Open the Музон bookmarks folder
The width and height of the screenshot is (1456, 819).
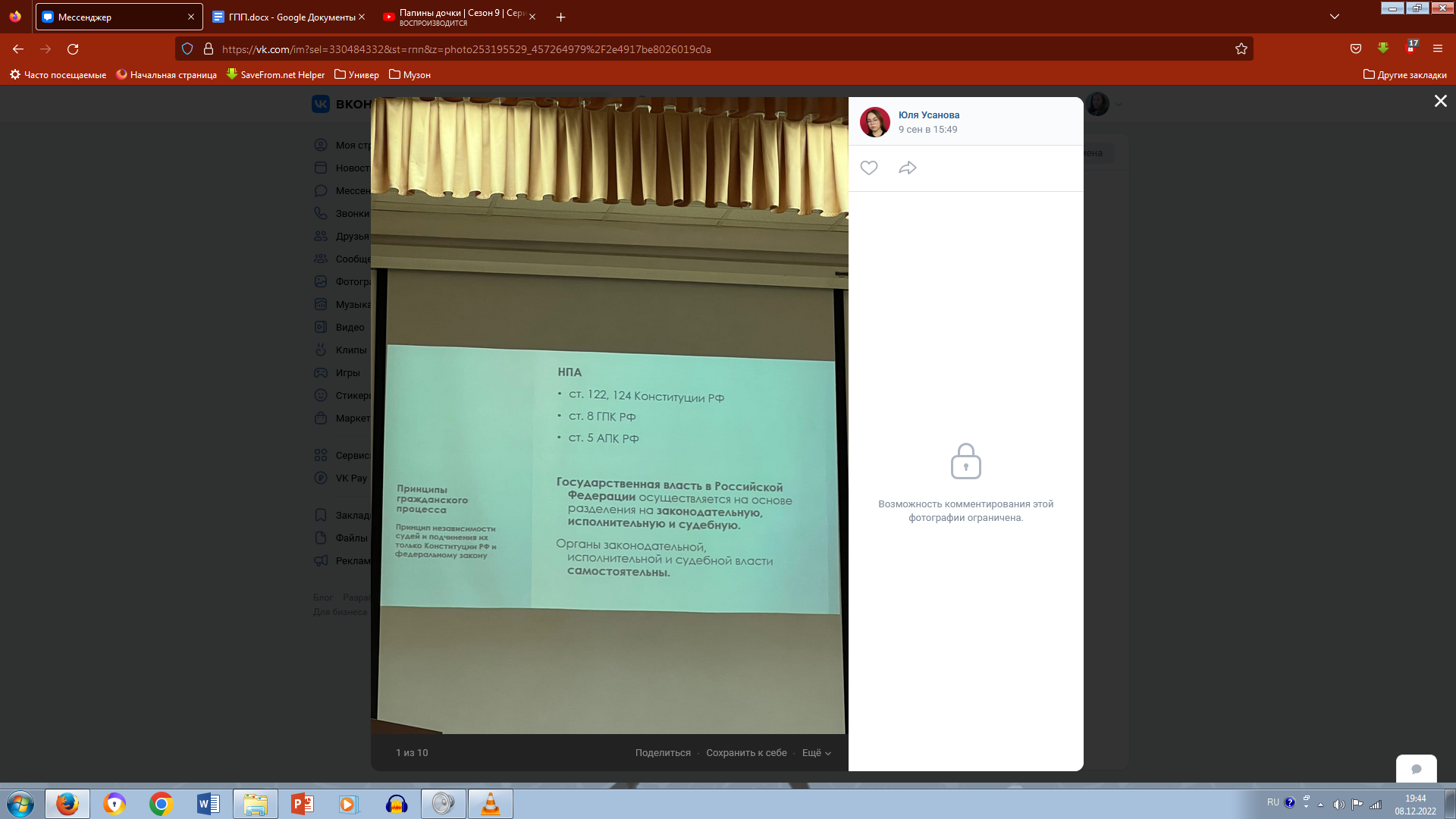click(x=409, y=75)
